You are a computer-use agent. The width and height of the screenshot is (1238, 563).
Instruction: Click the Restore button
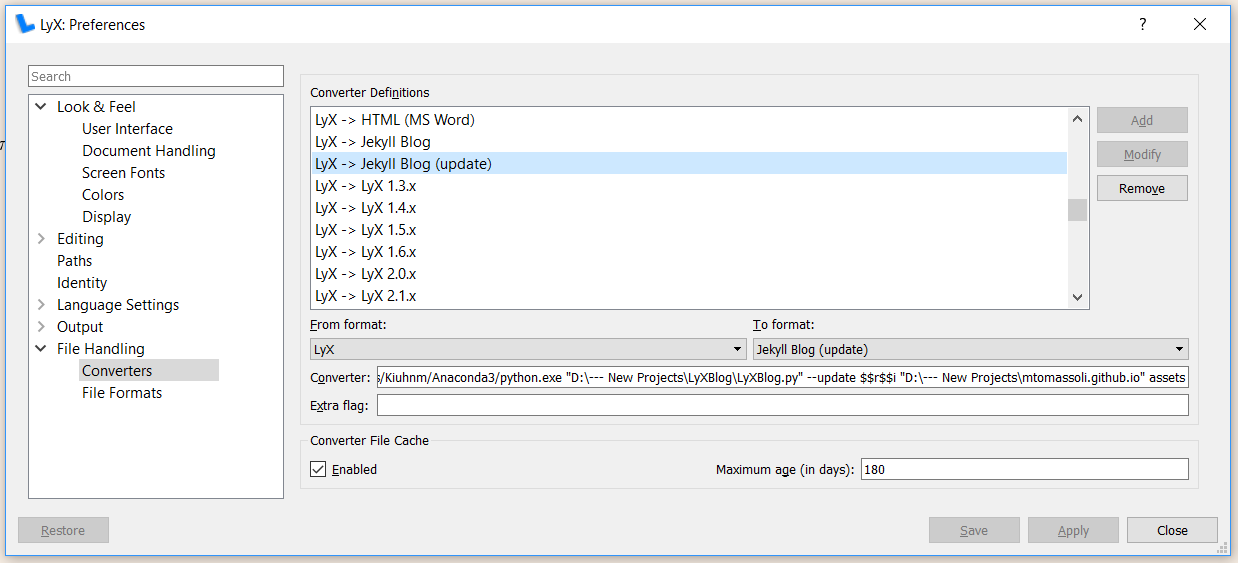pyautogui.click(x=63, y=530)
